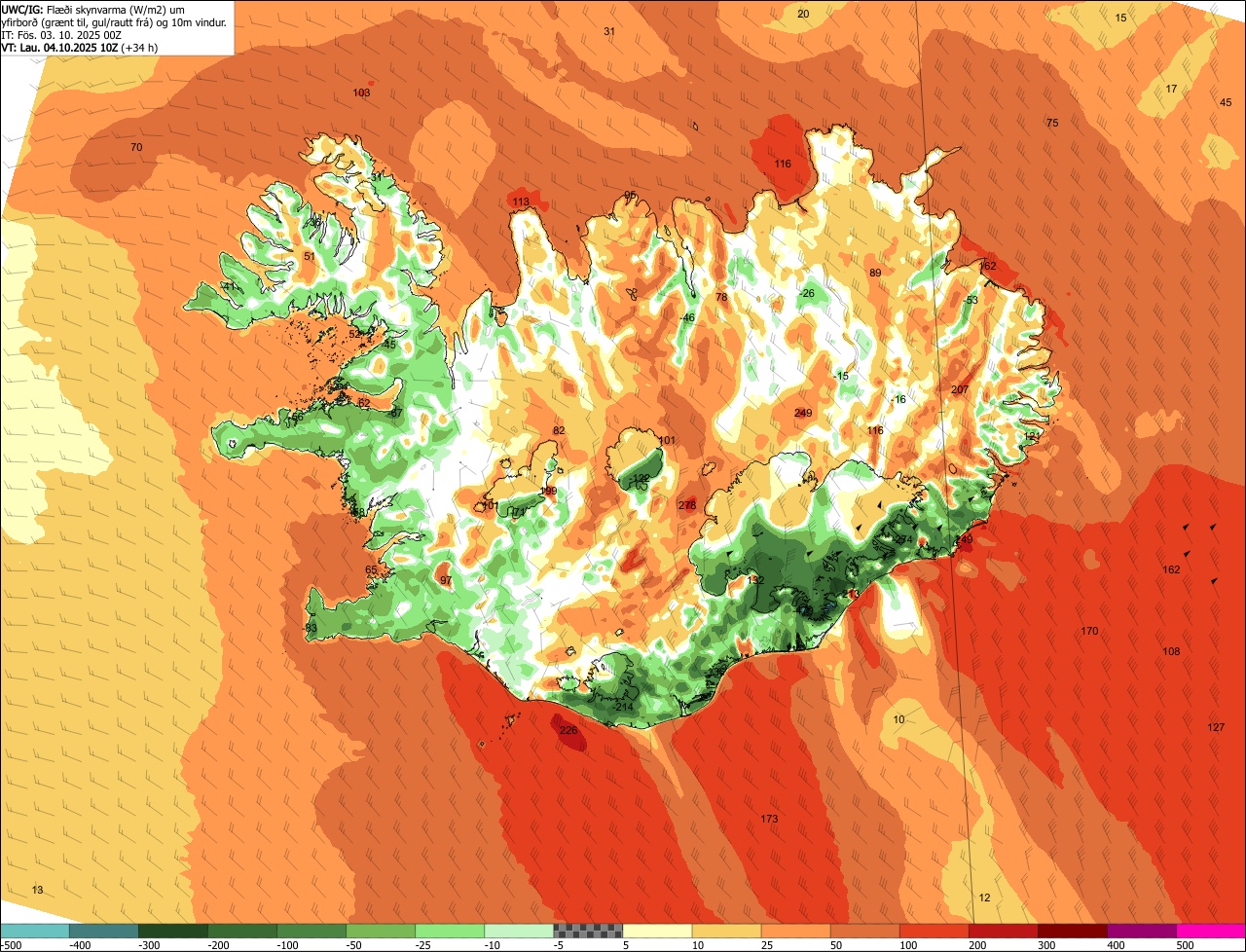Click the map value 214 on the south coast
Viewport: 1246px width, 952px height.
point(624,707)
